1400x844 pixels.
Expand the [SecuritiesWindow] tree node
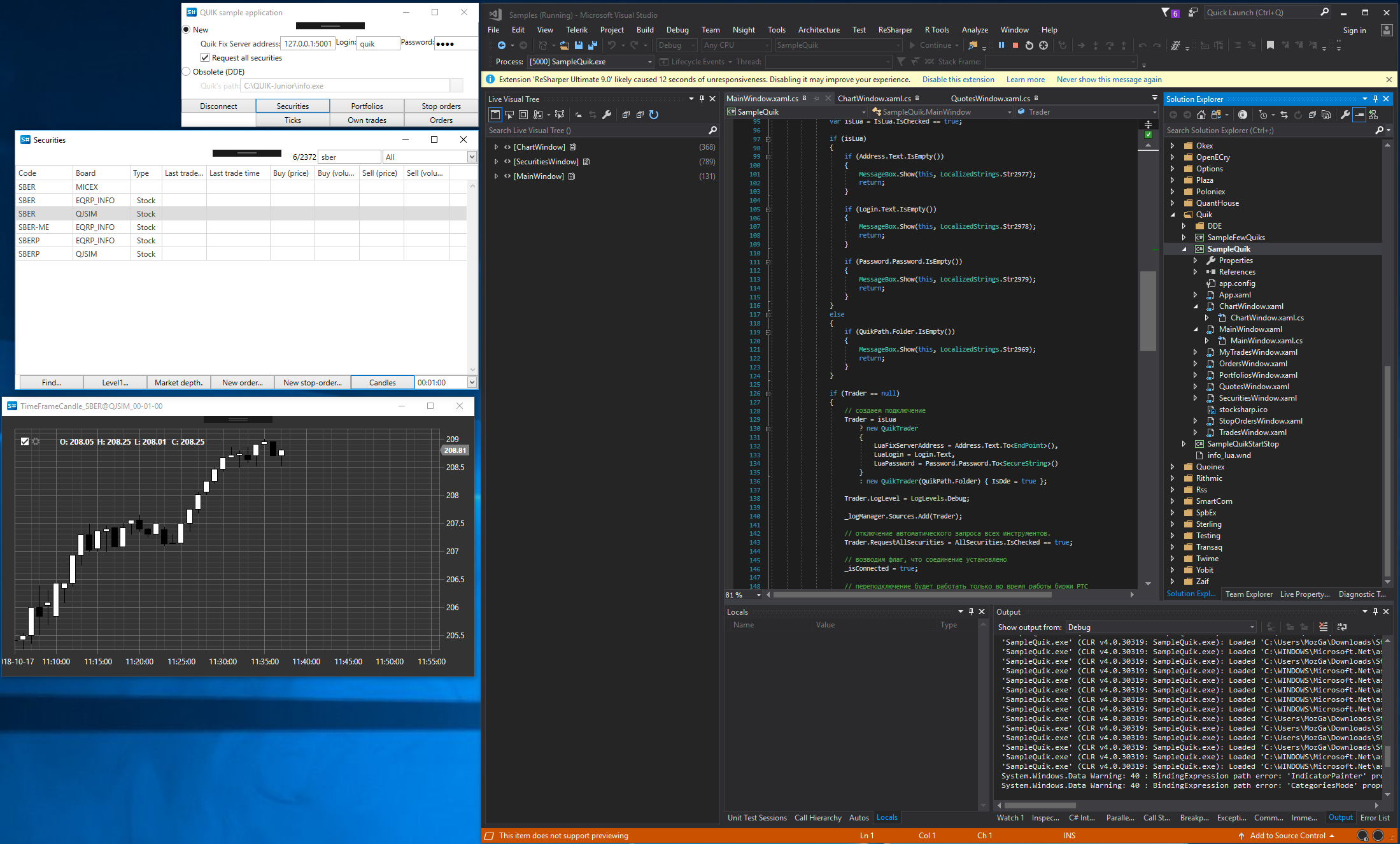pyautogui.click(x=496, y=162)
